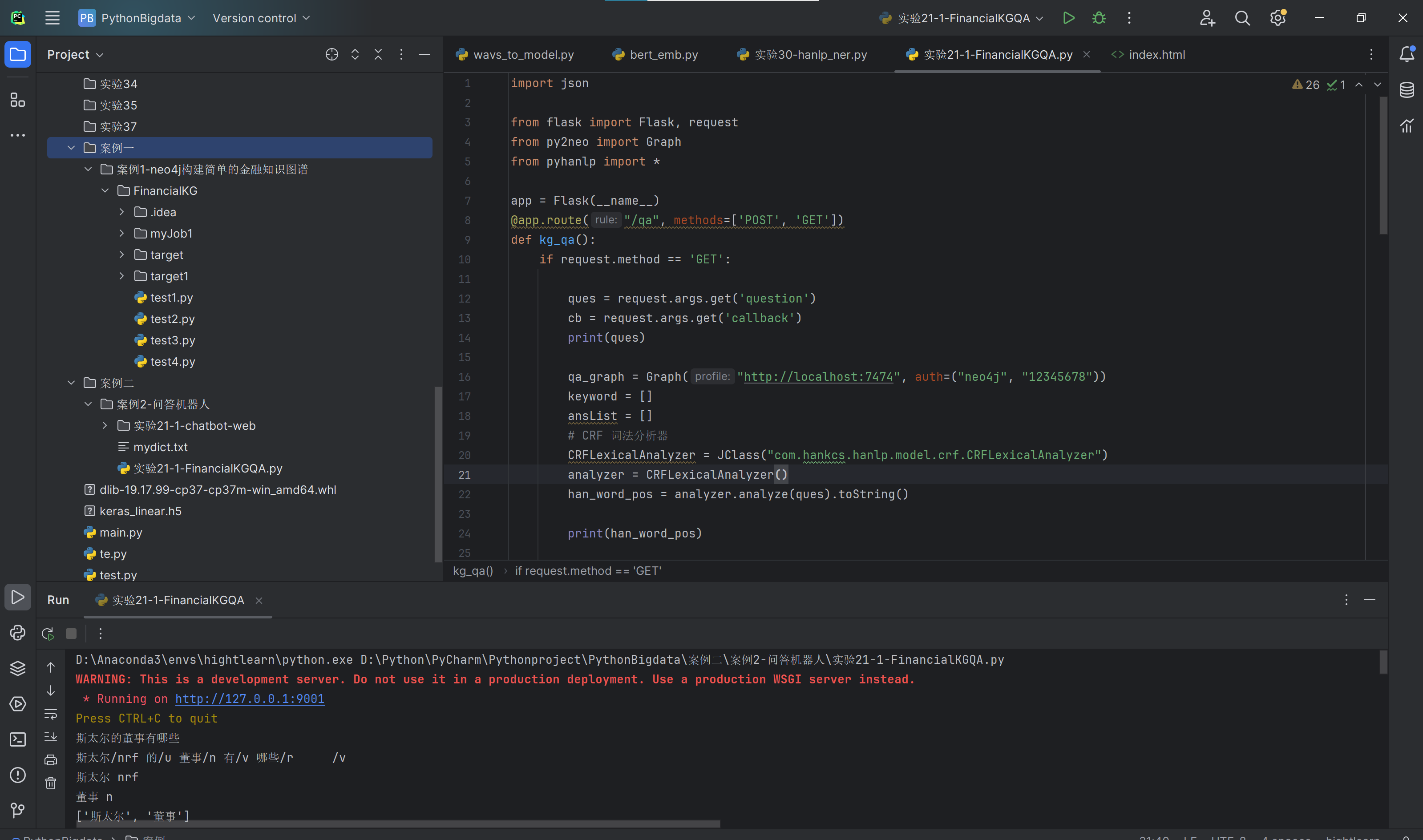Viewport: 1423px width, 840px height.
Task: Toggle soft-wrap in Run console
Action: tap(51, 714)
